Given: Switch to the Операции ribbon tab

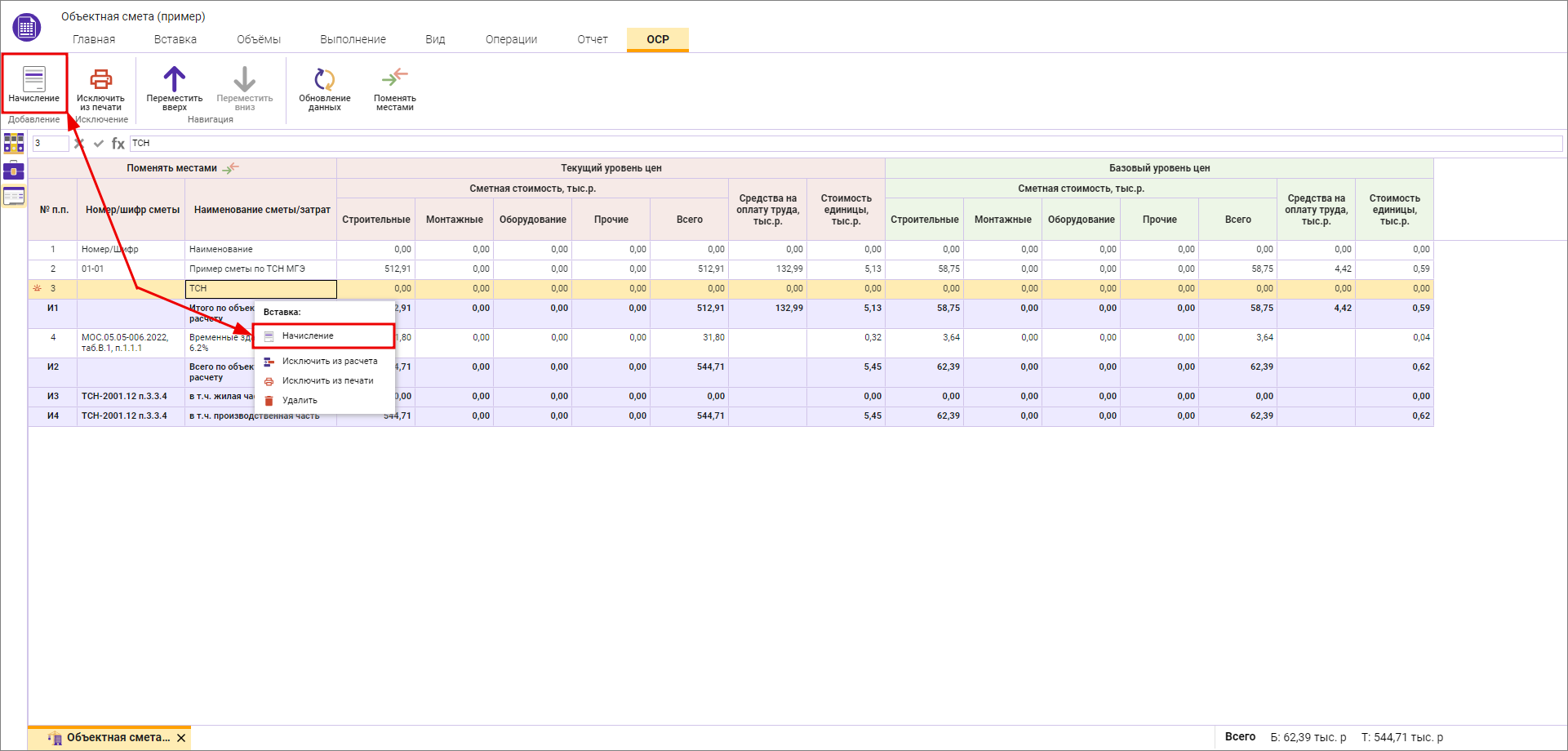Looking at the screenshot, I should coord(511,39).
